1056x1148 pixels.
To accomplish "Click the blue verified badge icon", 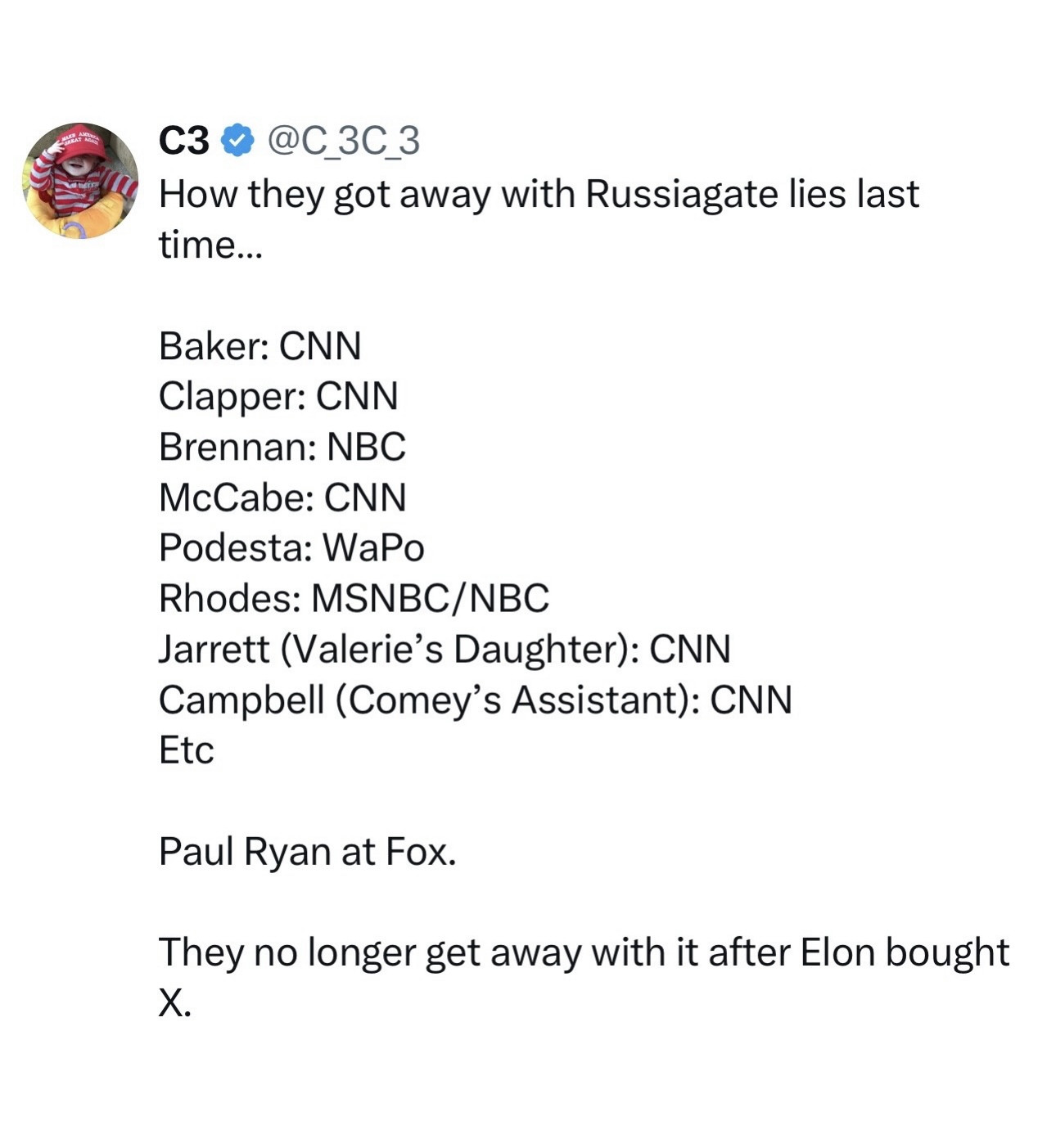I will (x=237, y=141).
